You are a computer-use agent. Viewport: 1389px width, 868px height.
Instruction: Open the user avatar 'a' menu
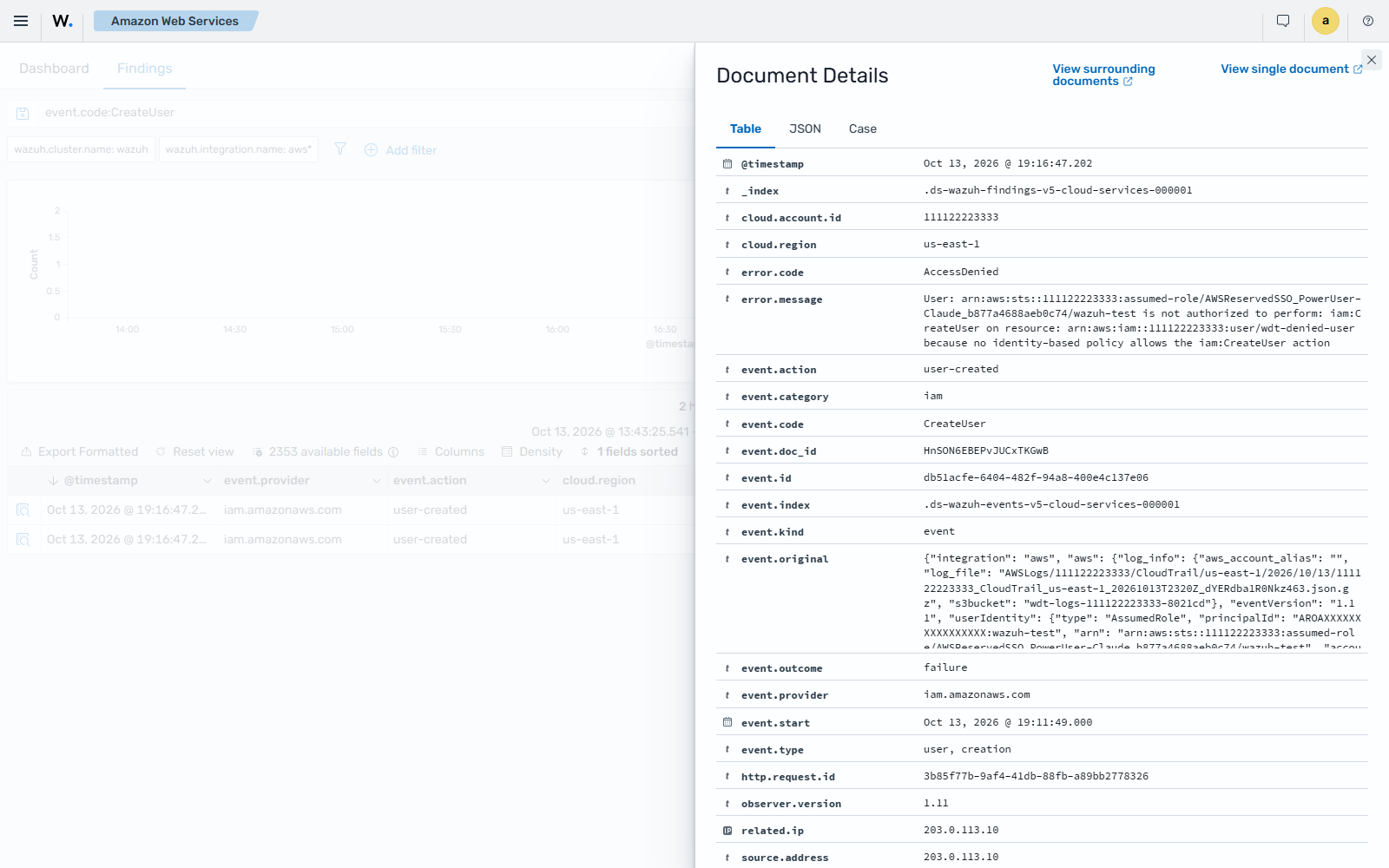coord(1326,21)
